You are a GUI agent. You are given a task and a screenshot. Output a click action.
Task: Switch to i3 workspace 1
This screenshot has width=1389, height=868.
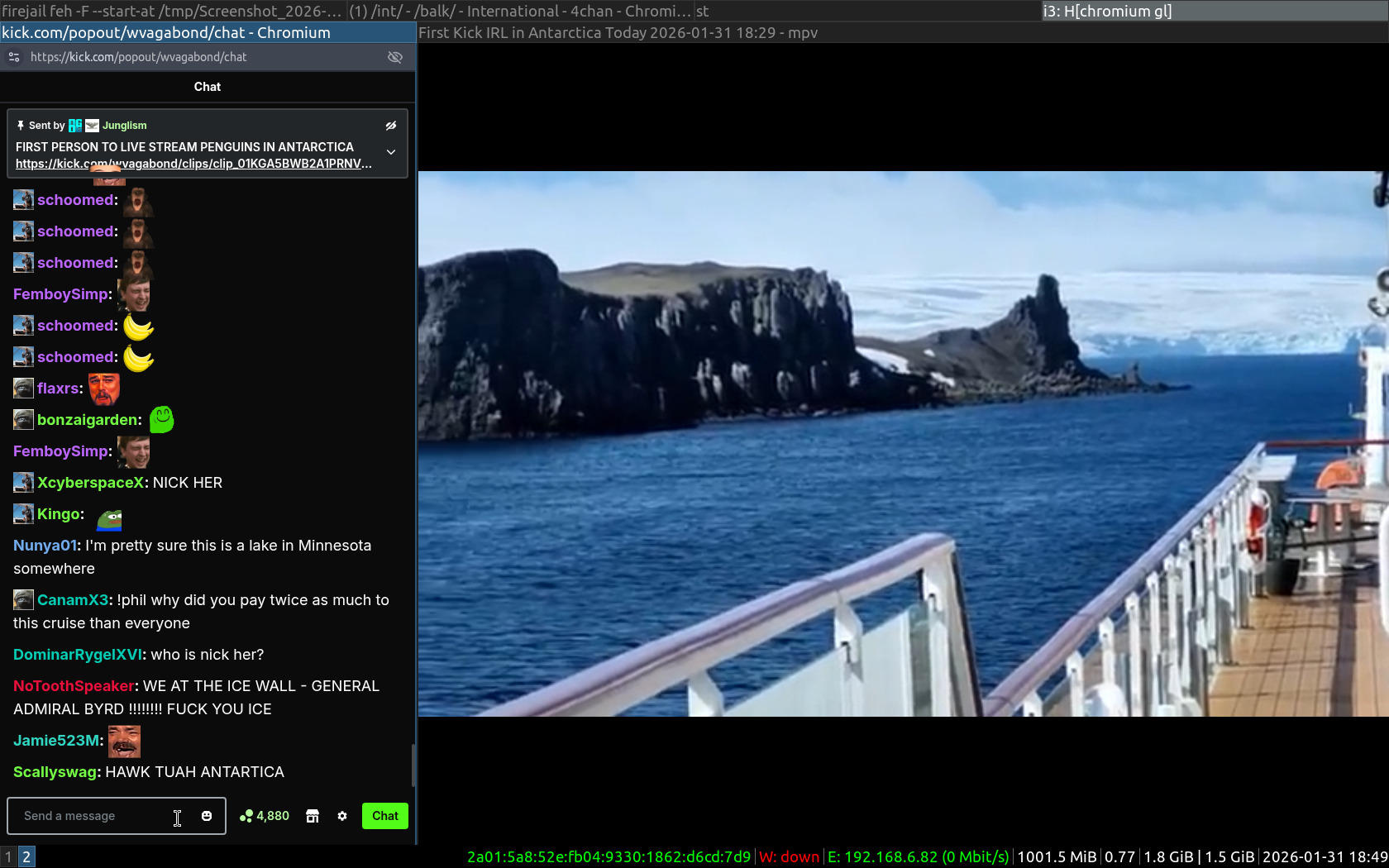click(x=8, y=856)
